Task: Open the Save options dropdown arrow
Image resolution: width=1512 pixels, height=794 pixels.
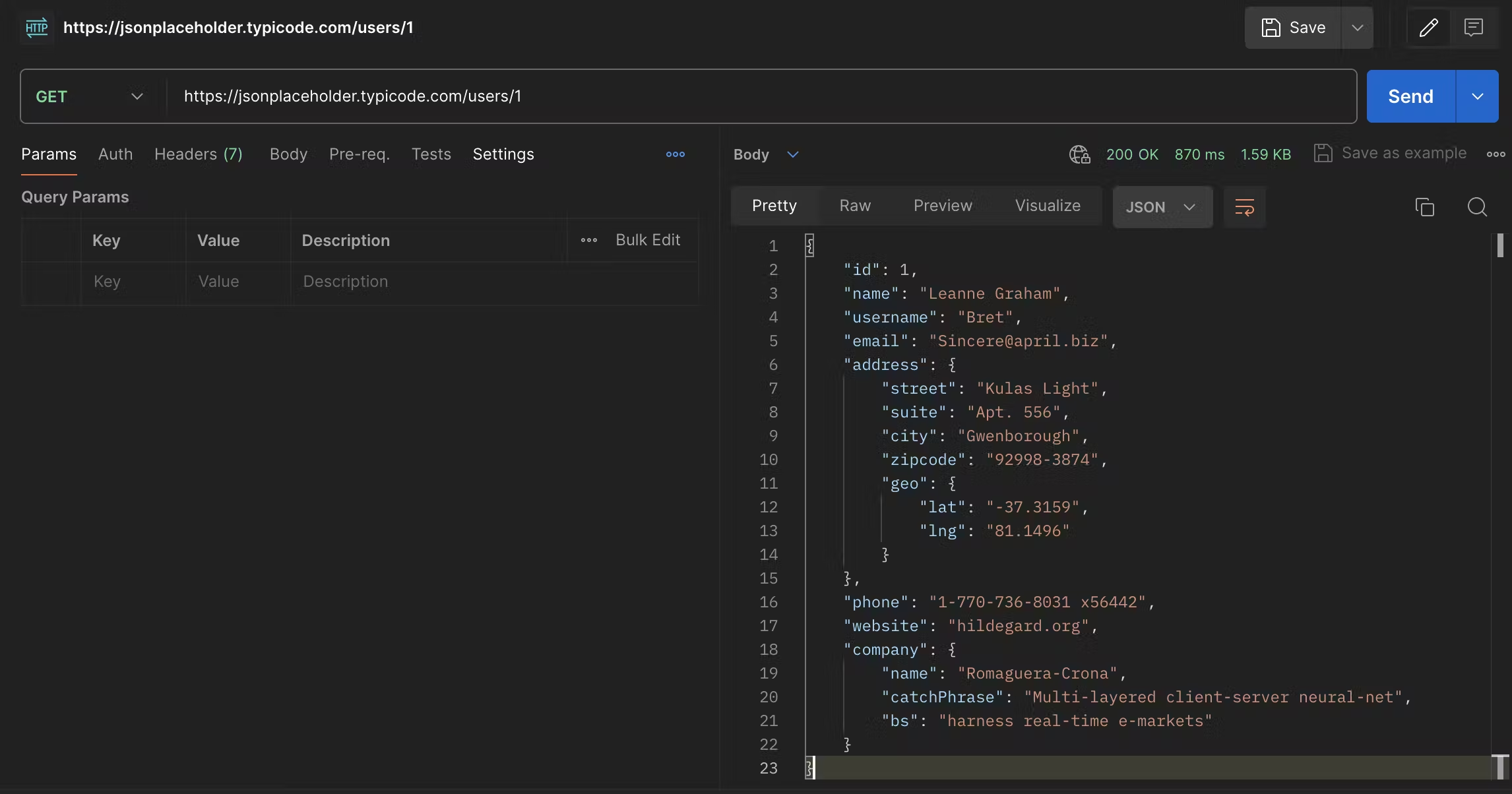Action: coord(1358,28)
